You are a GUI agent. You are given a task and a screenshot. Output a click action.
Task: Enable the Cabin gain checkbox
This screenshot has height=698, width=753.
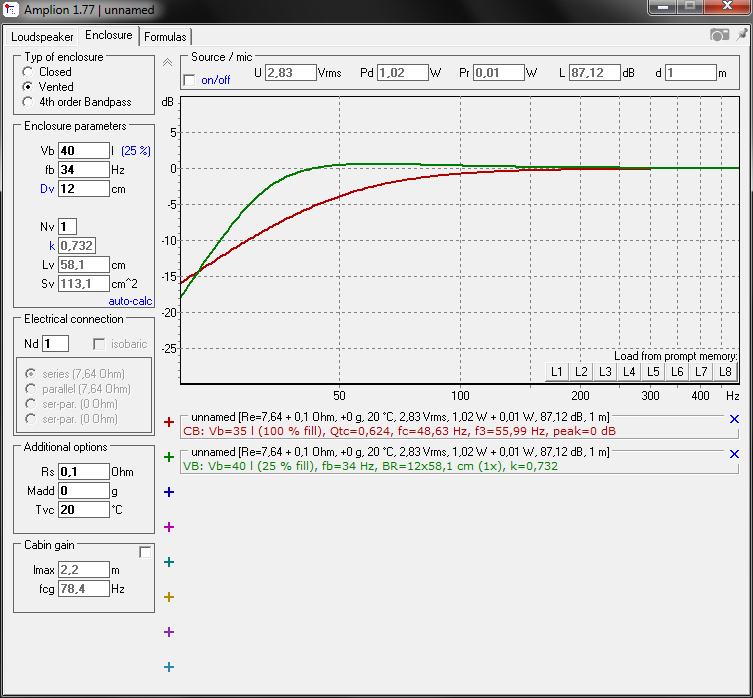[145, 552]
